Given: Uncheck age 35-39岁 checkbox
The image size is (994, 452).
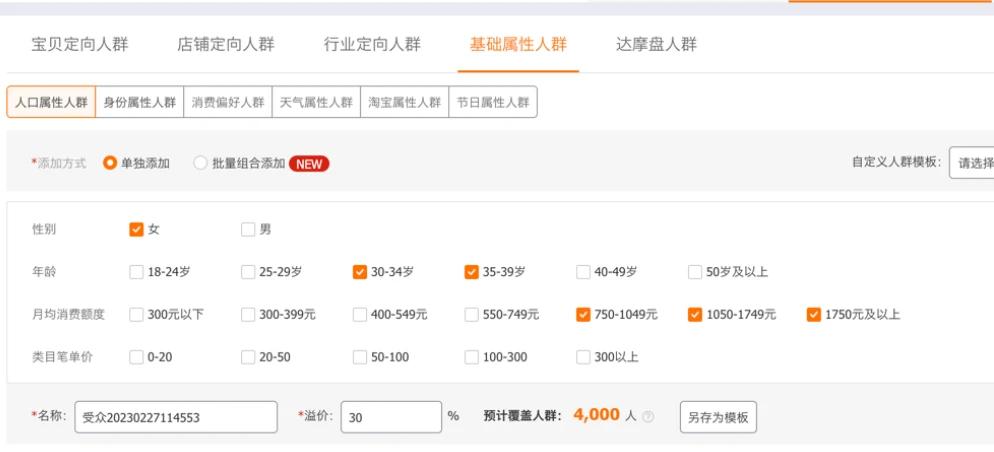Looking at the screenshot, I should click(471, 272).
